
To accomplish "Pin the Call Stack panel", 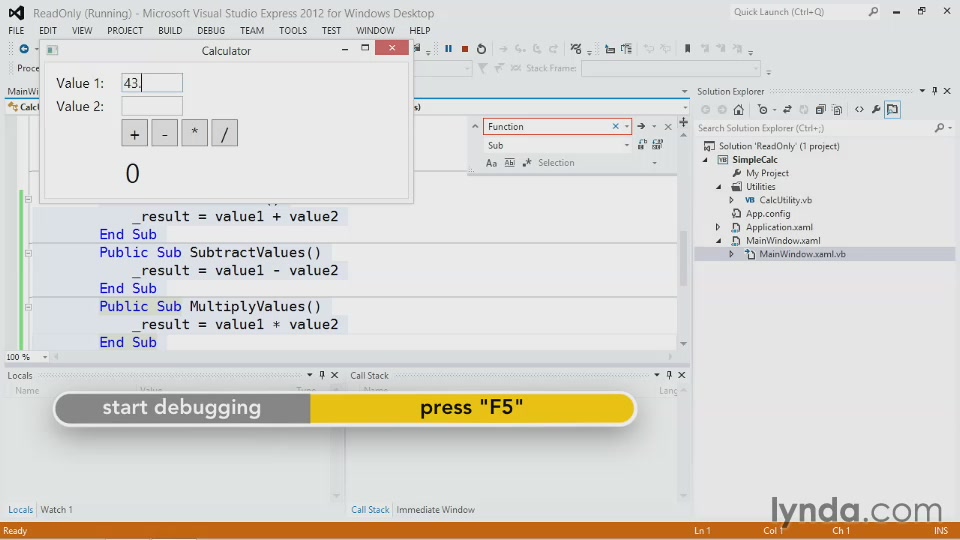I will click(669, 375).
